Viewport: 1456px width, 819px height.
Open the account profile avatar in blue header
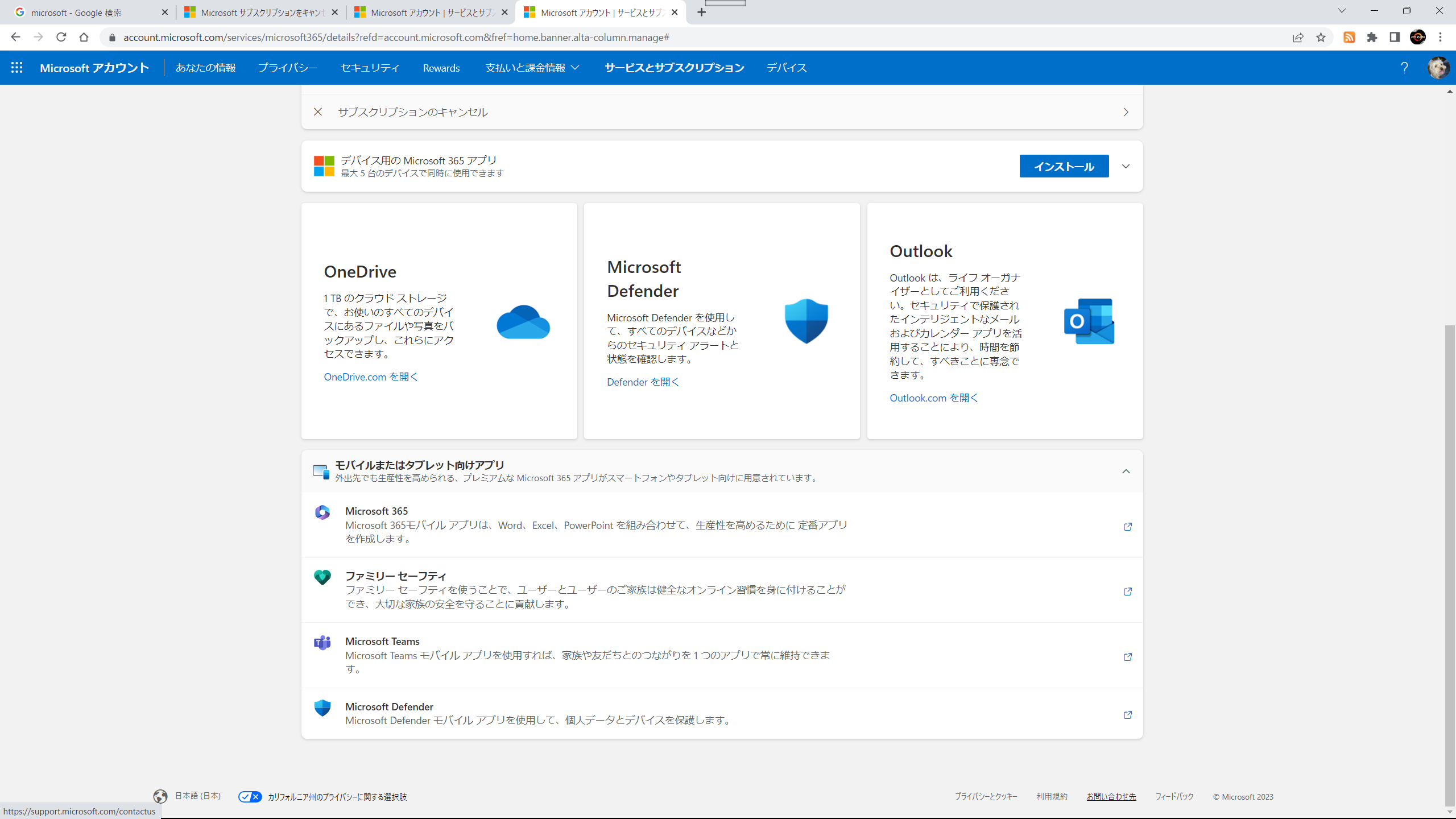coord(1438,68)
